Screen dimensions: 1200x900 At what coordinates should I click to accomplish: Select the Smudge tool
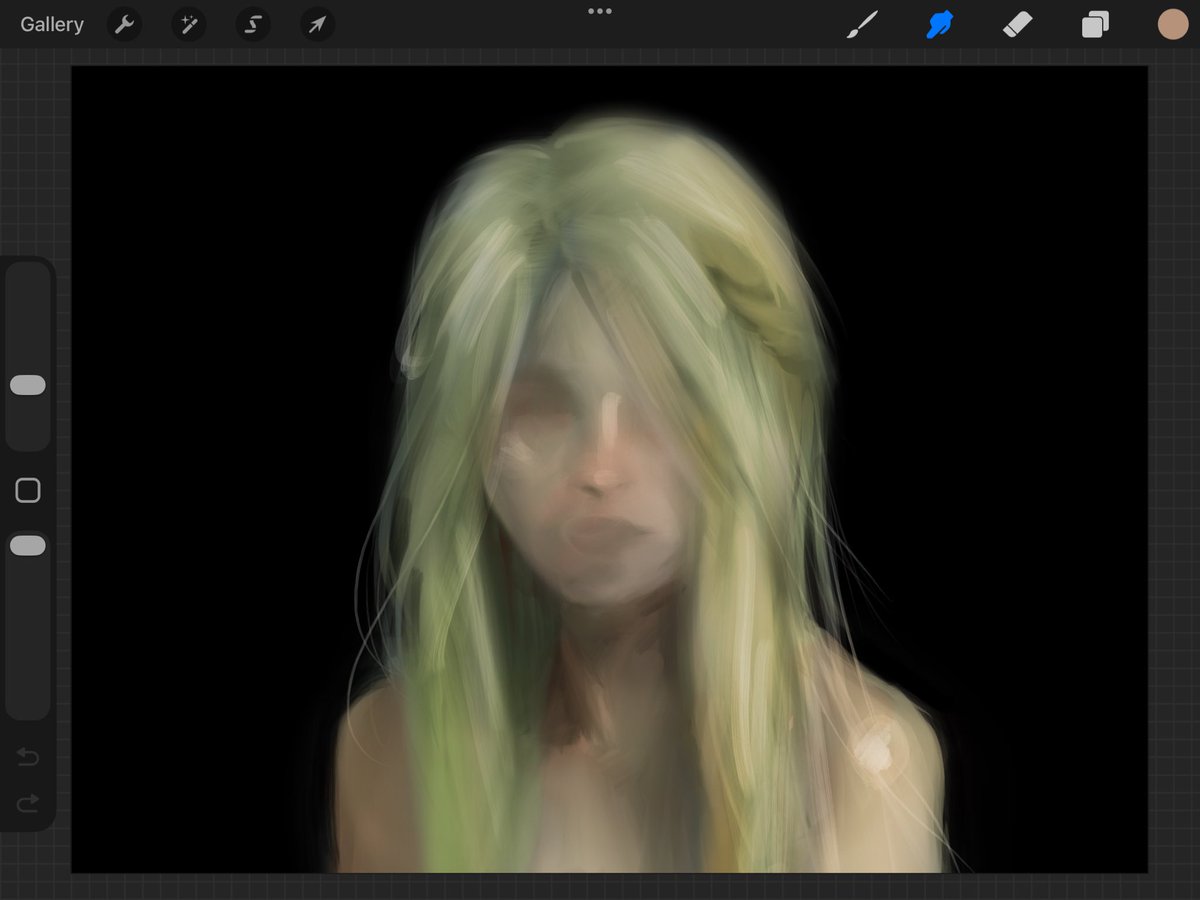(x=939, y=25)
